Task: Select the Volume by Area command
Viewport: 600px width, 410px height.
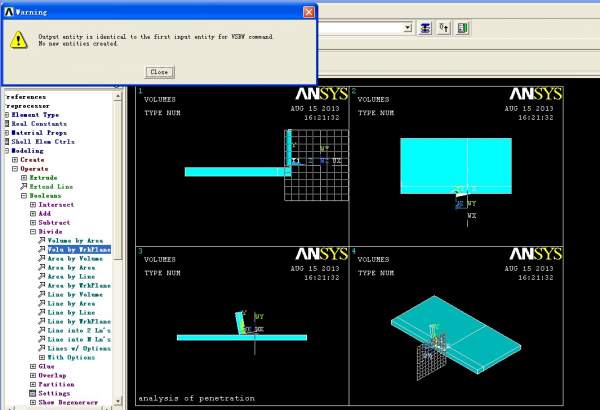Action: pos(75,240)
